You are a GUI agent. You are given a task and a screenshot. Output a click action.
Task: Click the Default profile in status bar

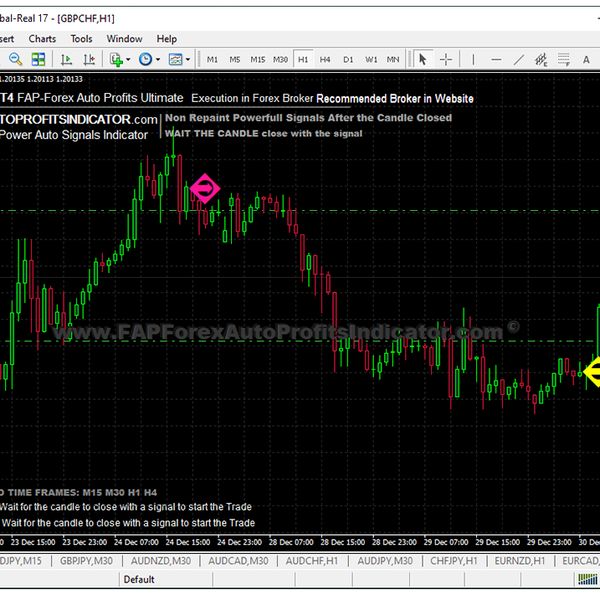click(139, 579)
